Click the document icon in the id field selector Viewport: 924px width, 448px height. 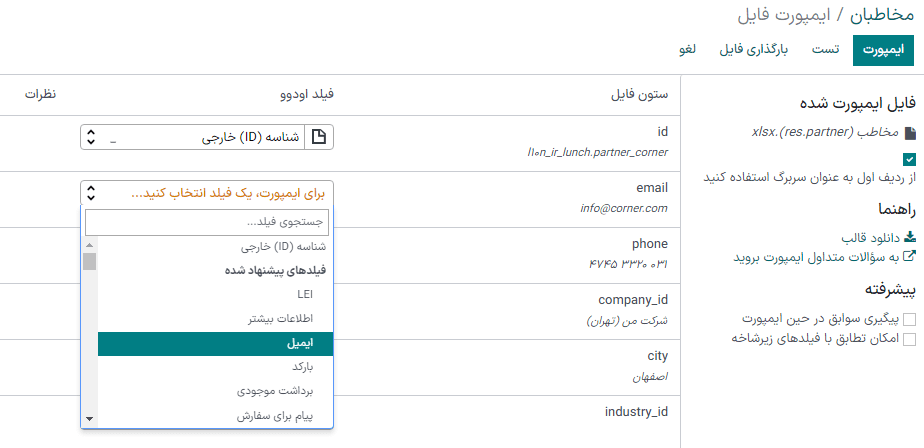pyautogui.click(x=319, y=138)
